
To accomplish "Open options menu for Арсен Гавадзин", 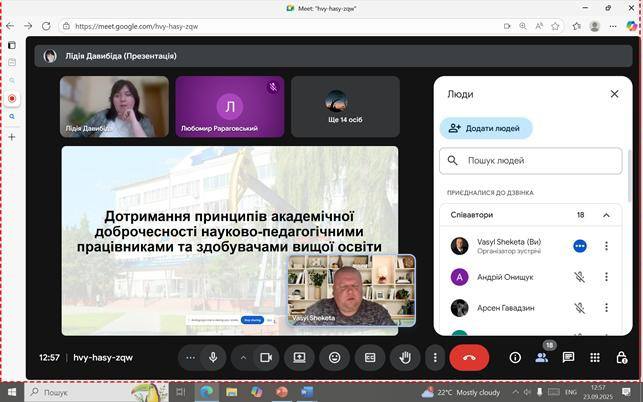I will 606,308.
